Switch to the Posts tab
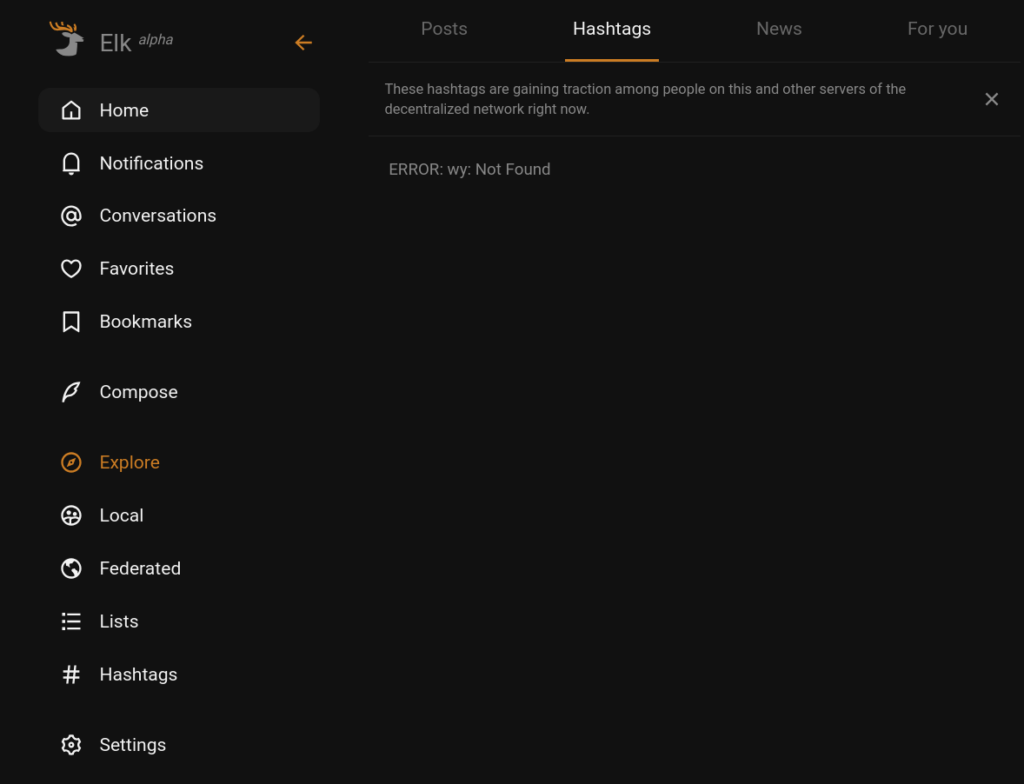The width and height of the screenshot is (1024, 784). (x=444, y=29)
